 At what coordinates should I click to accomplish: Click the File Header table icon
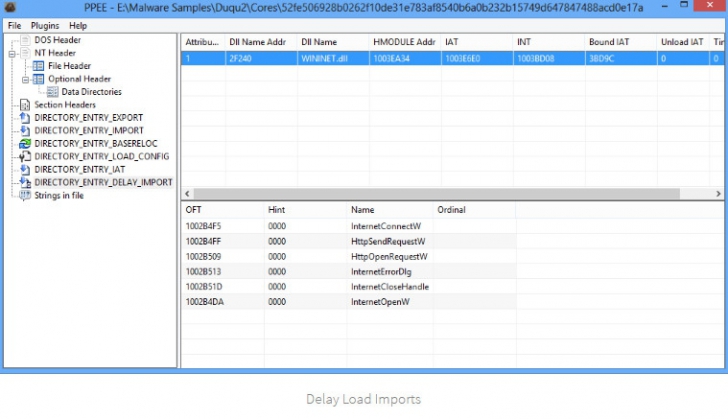[x=39, y=66]
